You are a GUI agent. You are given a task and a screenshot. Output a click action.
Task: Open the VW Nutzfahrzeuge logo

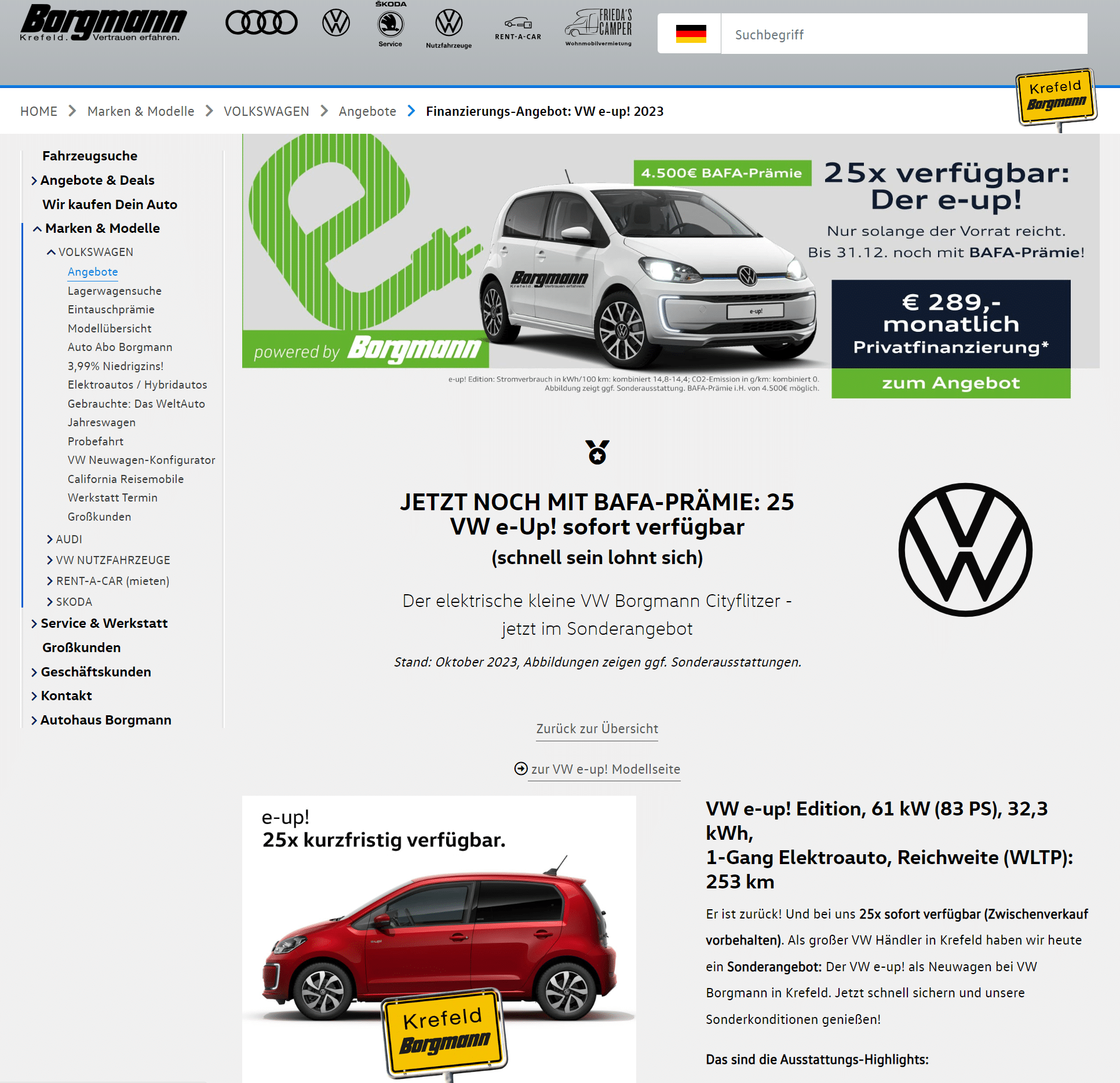point(449,28)
